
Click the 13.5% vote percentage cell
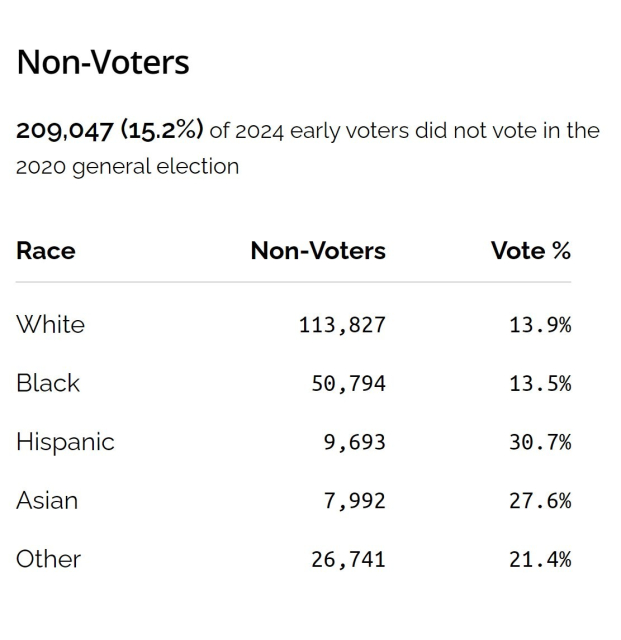[540, 383]
